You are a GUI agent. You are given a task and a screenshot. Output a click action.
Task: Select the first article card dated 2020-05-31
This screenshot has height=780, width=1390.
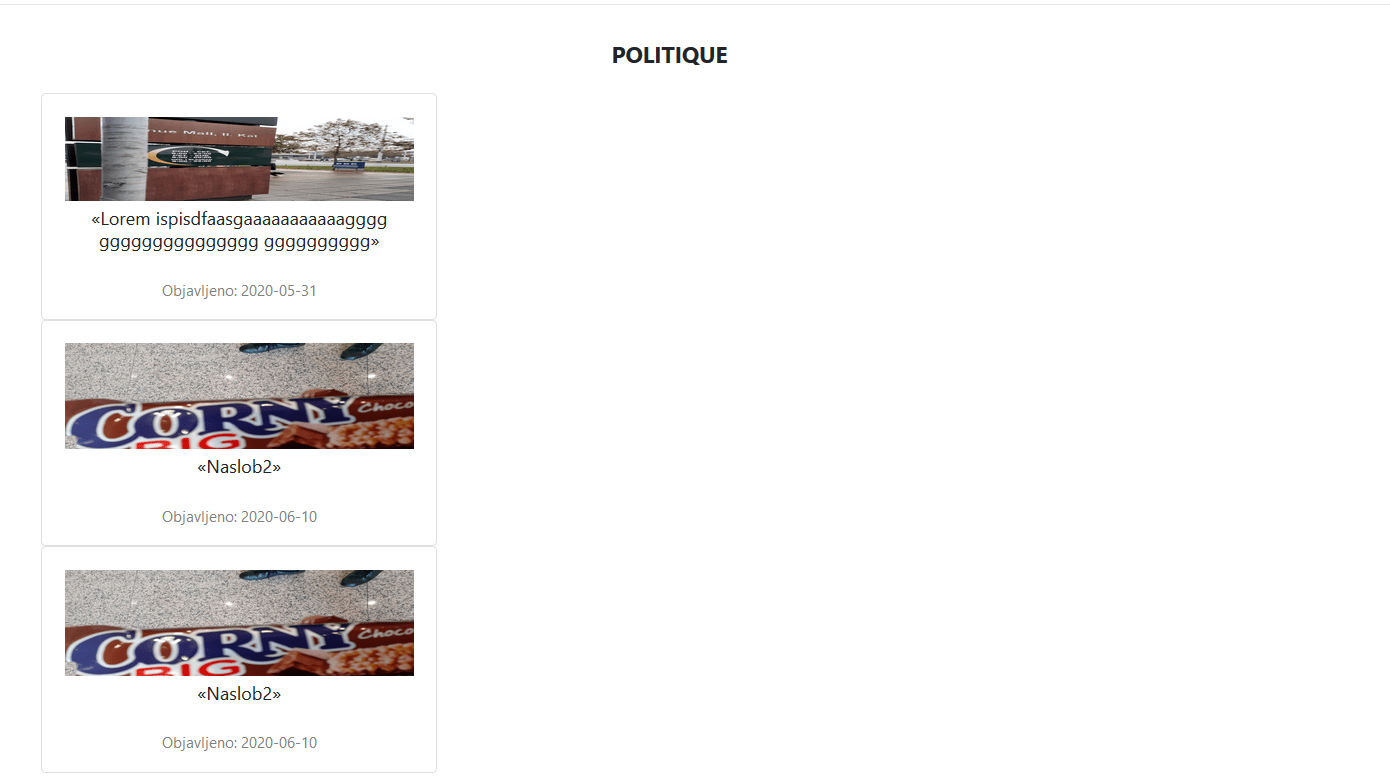point(239,206)
